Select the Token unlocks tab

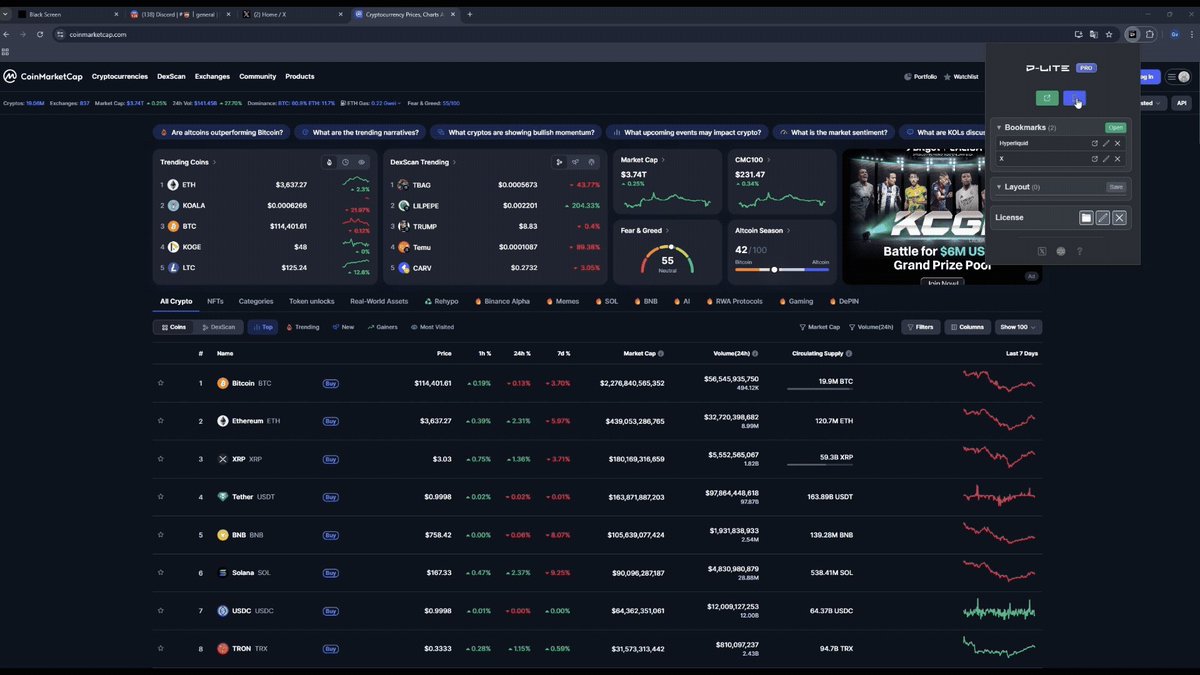coord(312,301)
